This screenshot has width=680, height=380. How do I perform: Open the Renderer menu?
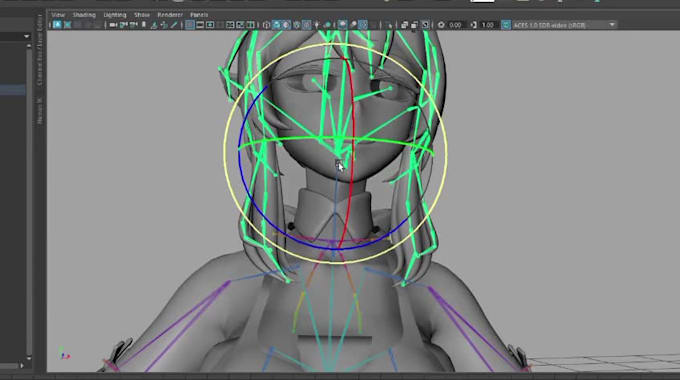click(x=170, y=15)
